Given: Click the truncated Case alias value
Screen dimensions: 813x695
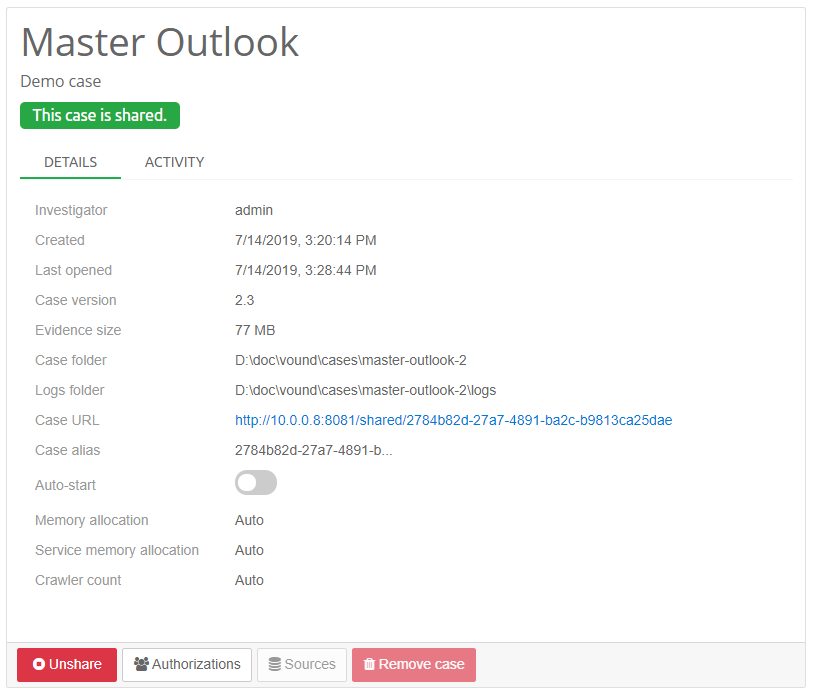Looking at the screenshot, I should tap(313, 450).
